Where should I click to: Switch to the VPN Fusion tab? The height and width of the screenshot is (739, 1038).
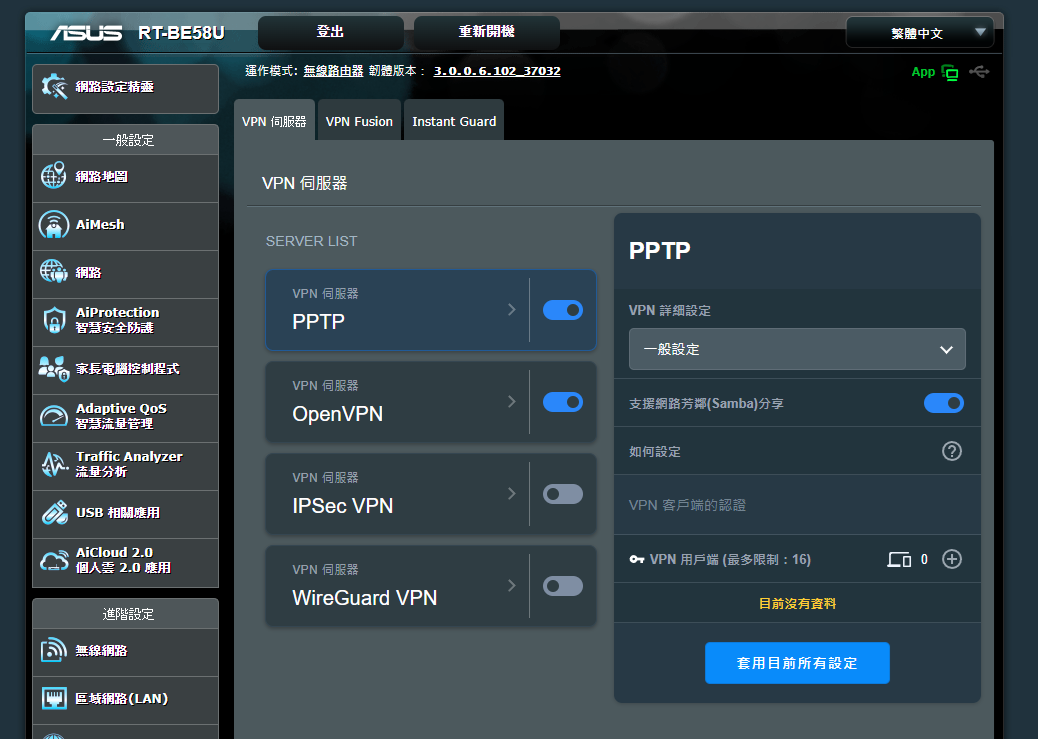tap(359, 121)
